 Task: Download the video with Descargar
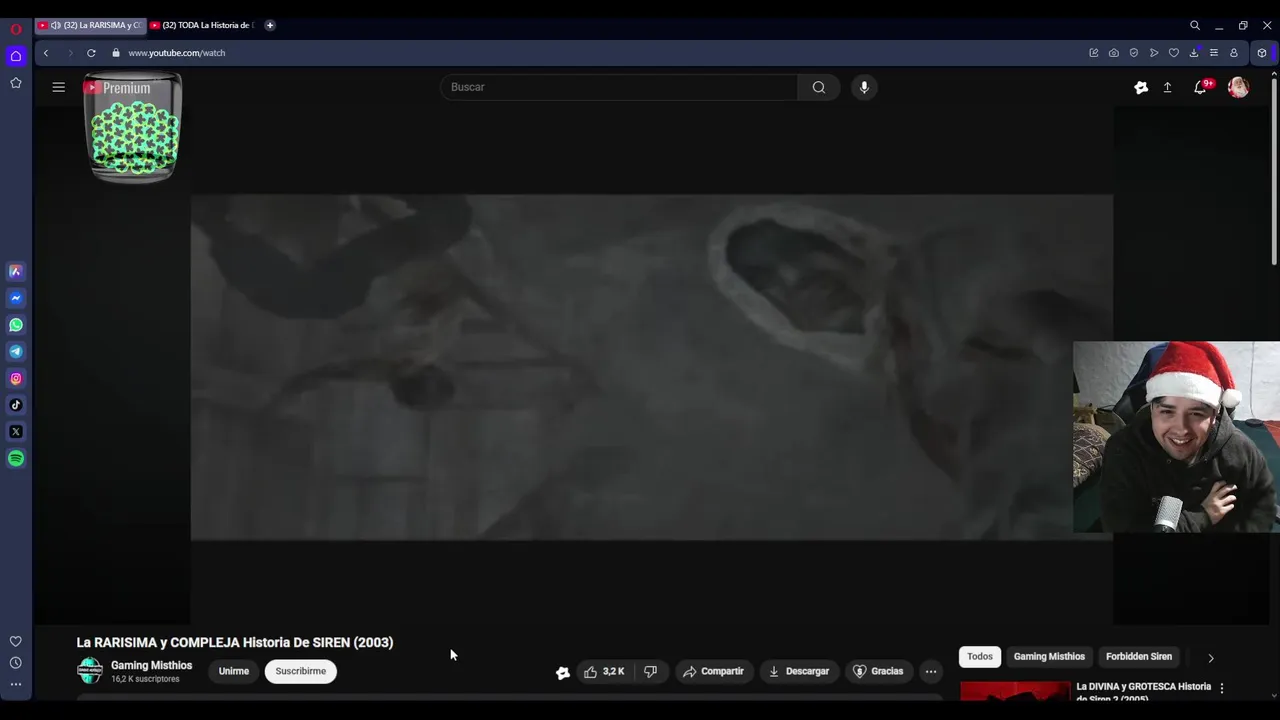(799, 671)
